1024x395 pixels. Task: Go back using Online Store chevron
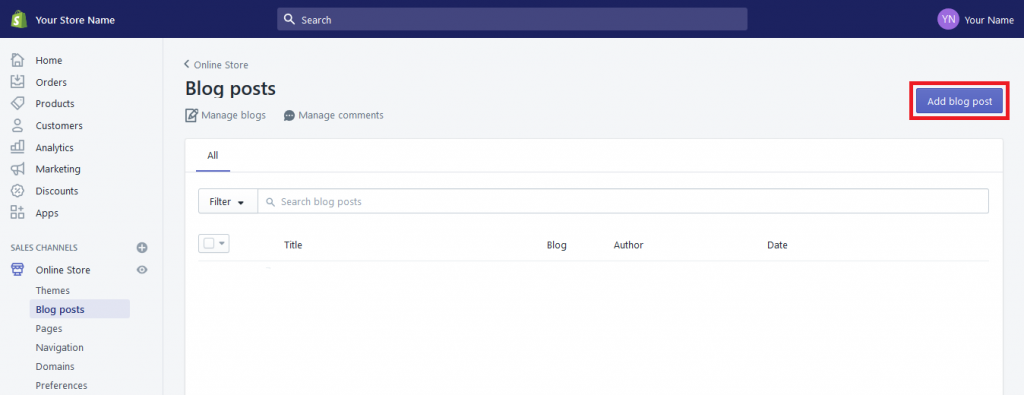pyautogui.click(x=187, y=64)
